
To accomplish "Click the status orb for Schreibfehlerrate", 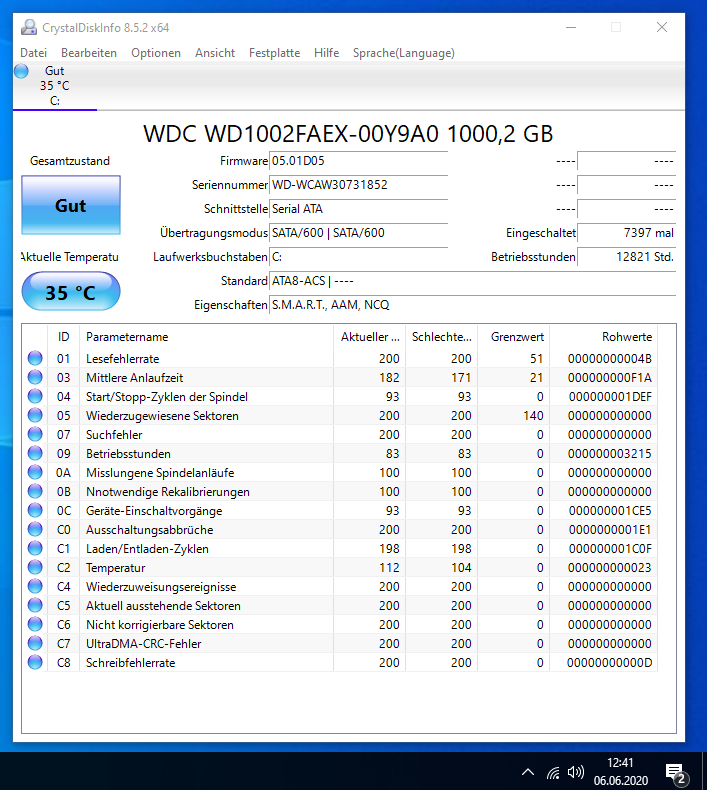I will pos(35,662).
